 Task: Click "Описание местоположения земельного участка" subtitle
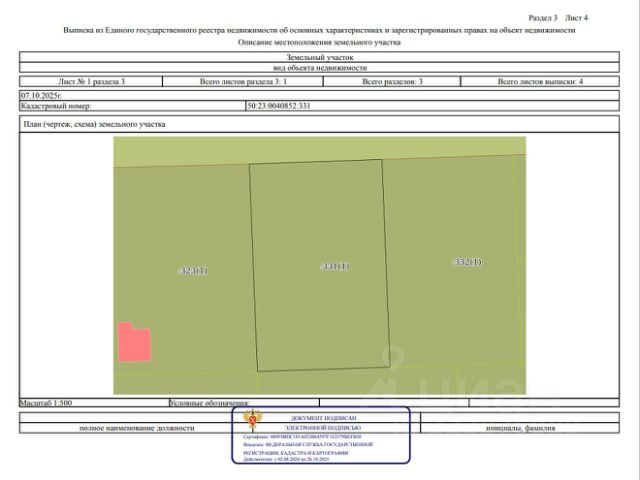tap(319, 42)
